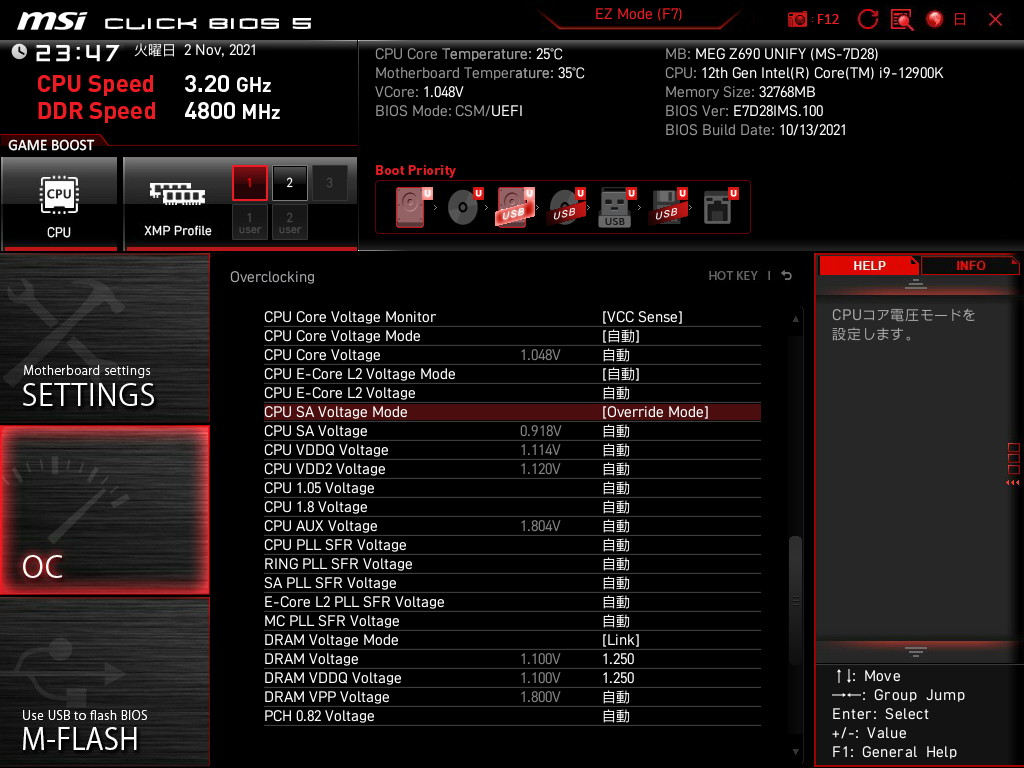
Task: Open the search magnifier icon in the top bar
Action: (902, 20)
